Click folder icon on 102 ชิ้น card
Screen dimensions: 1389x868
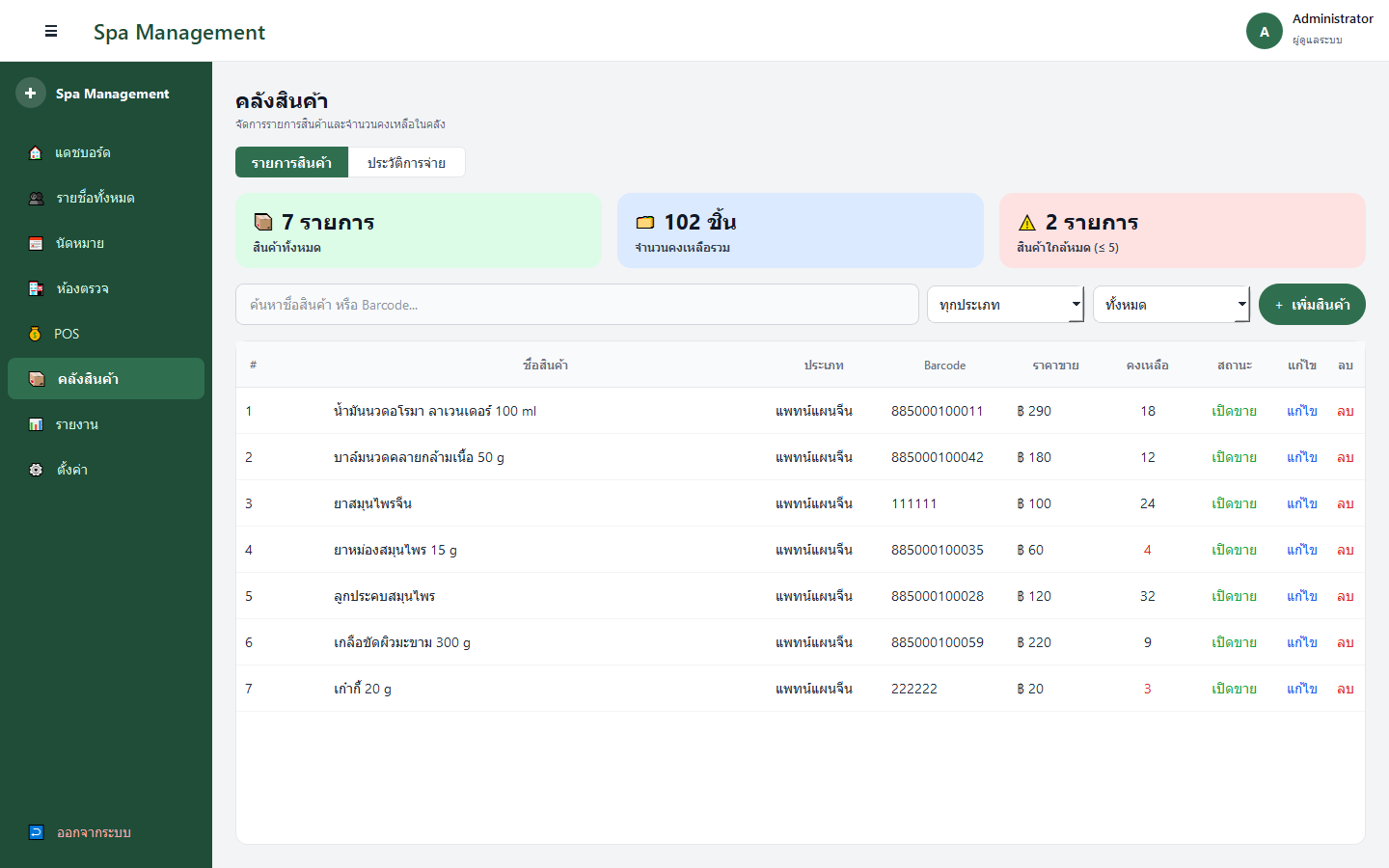(x=645, y=222)
